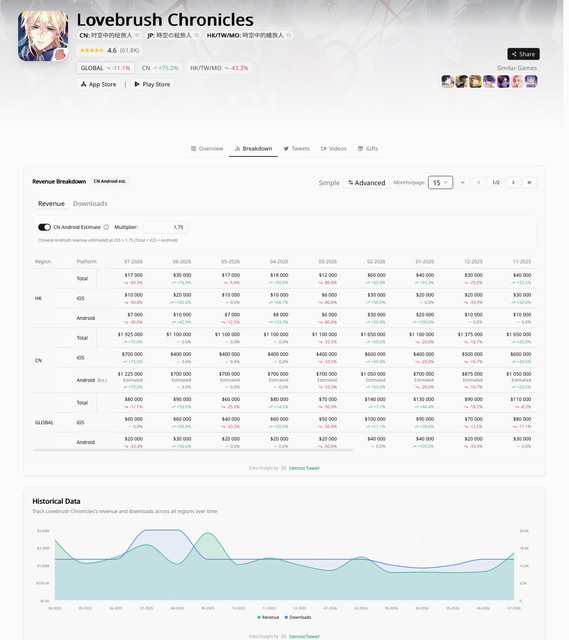This screenshot has height=640, width=569.
Task: Click the Multiplier input field
Action: pos(165,227)
